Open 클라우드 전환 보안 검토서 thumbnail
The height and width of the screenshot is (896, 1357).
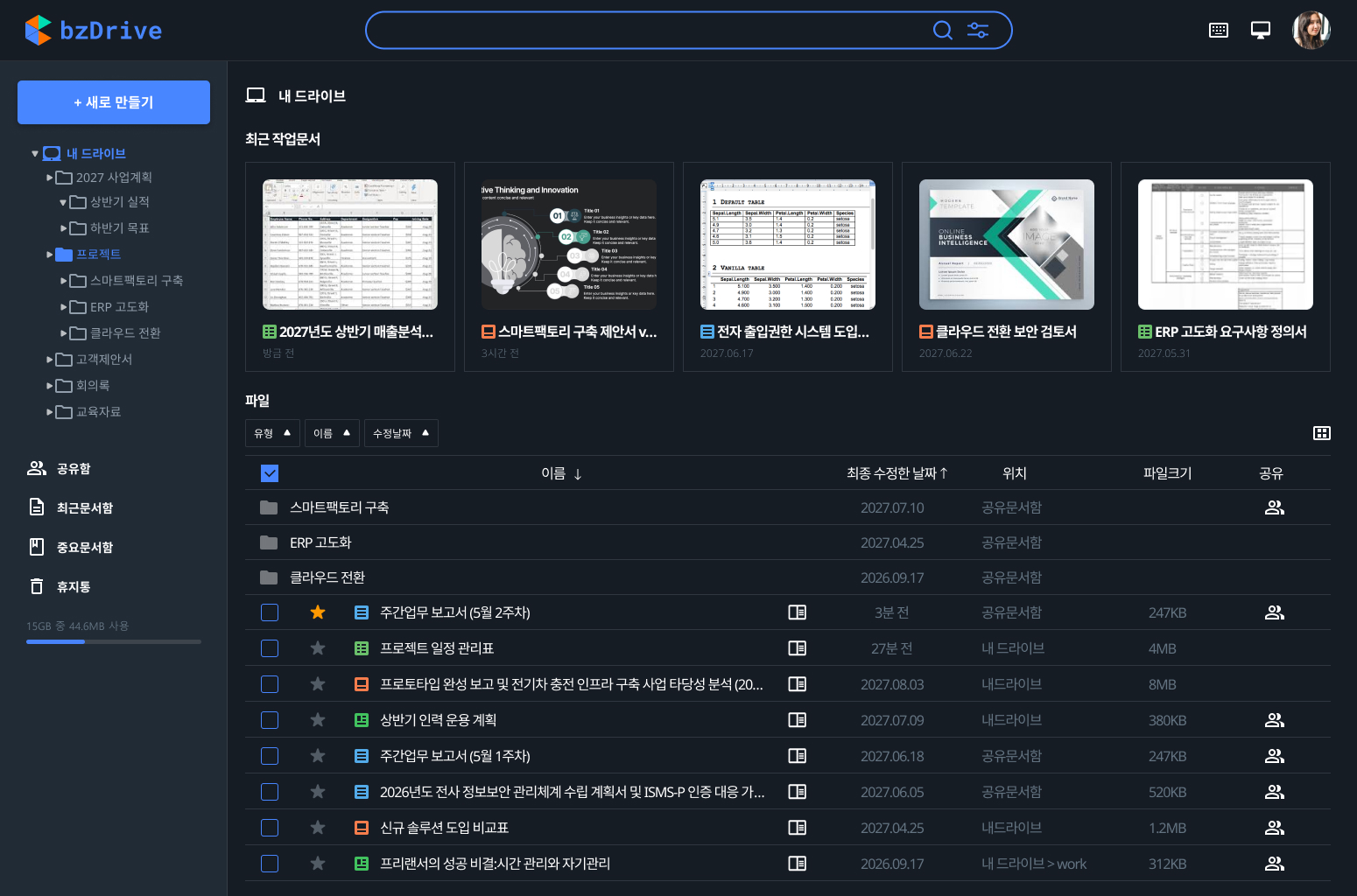1007,245
